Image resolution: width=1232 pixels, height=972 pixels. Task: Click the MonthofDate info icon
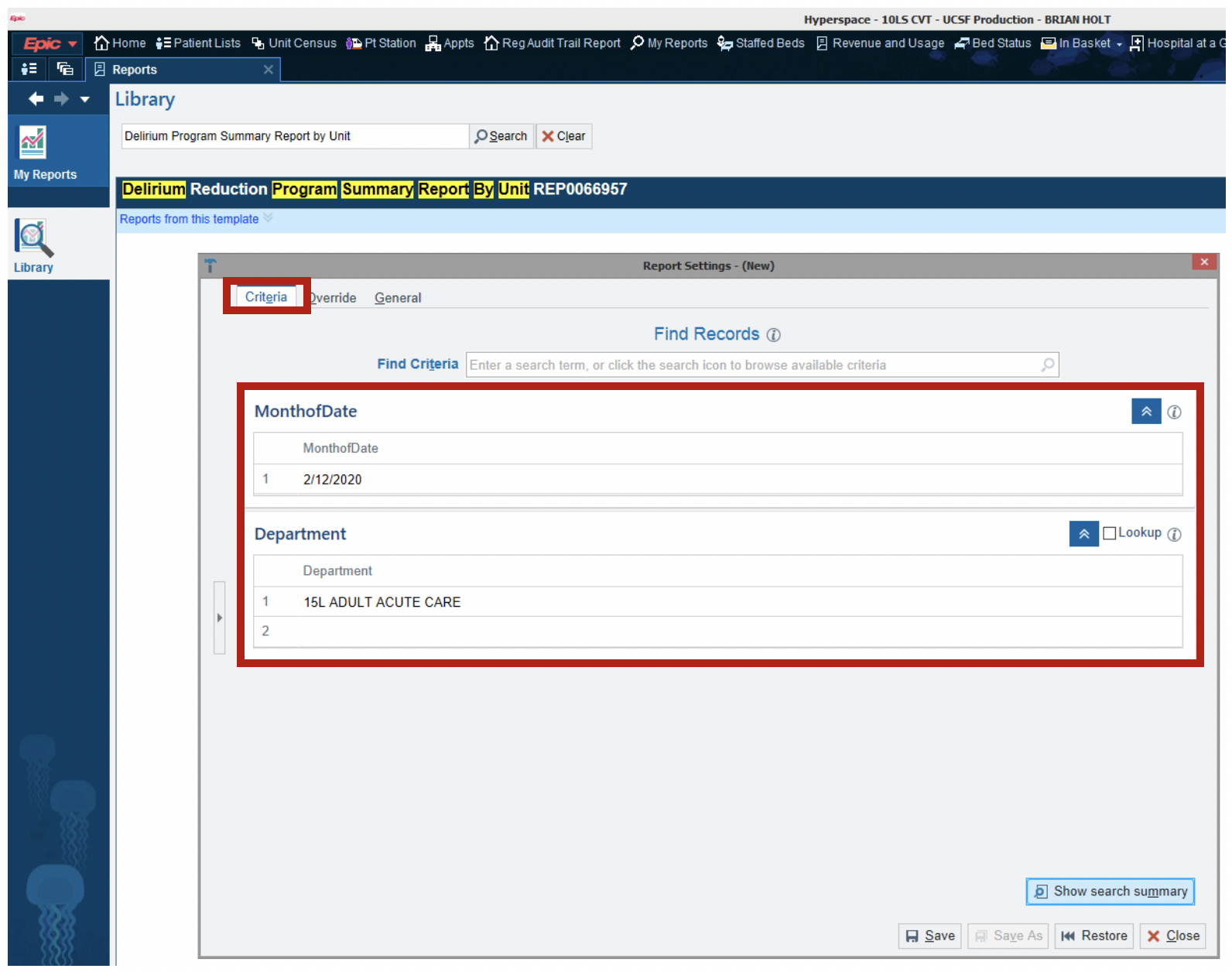(x=1174, y=412)
